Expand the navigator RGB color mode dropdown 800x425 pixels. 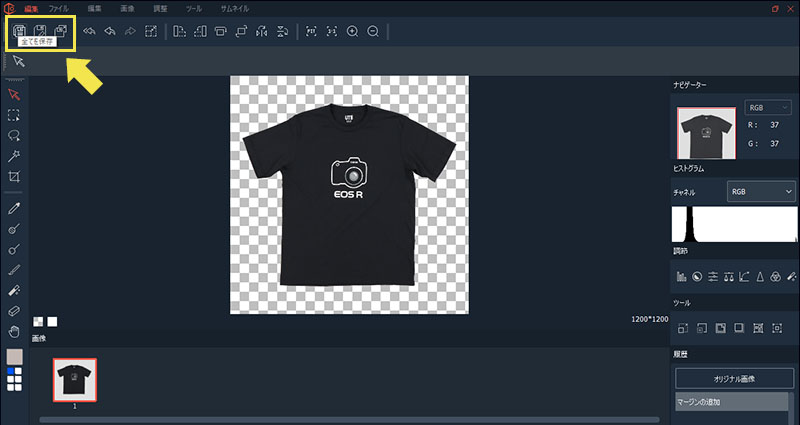click(x=768, y=107)
